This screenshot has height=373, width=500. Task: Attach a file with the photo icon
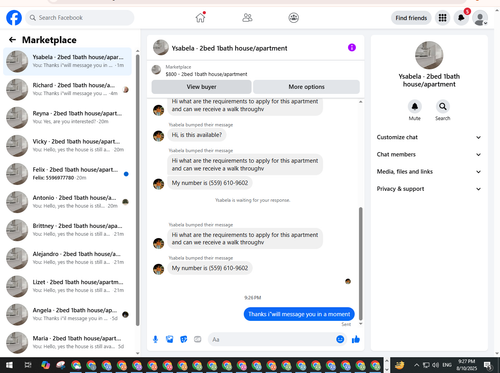tap(170, 339)
